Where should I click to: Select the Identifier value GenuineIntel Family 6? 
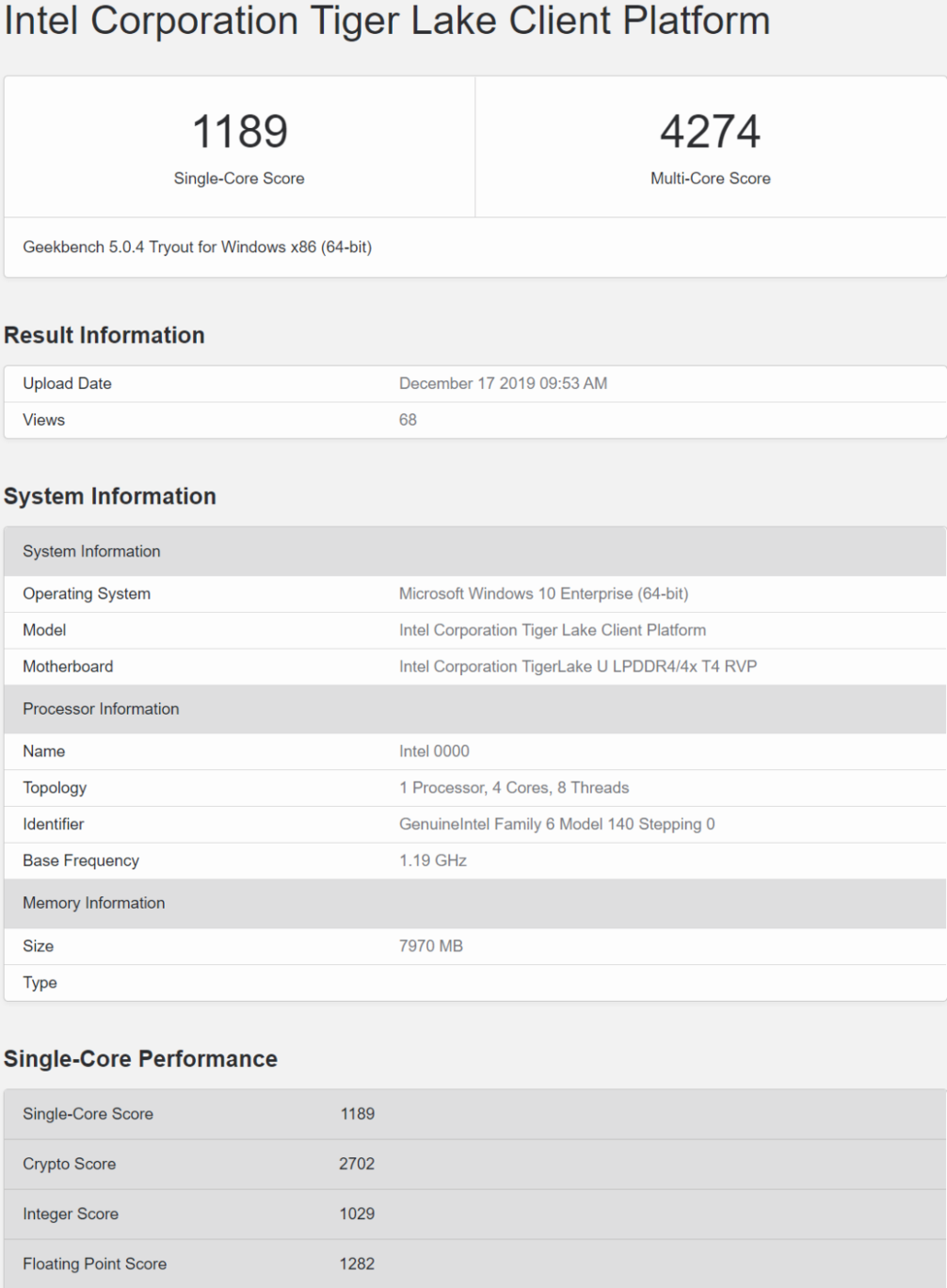[x=559, y=824]
